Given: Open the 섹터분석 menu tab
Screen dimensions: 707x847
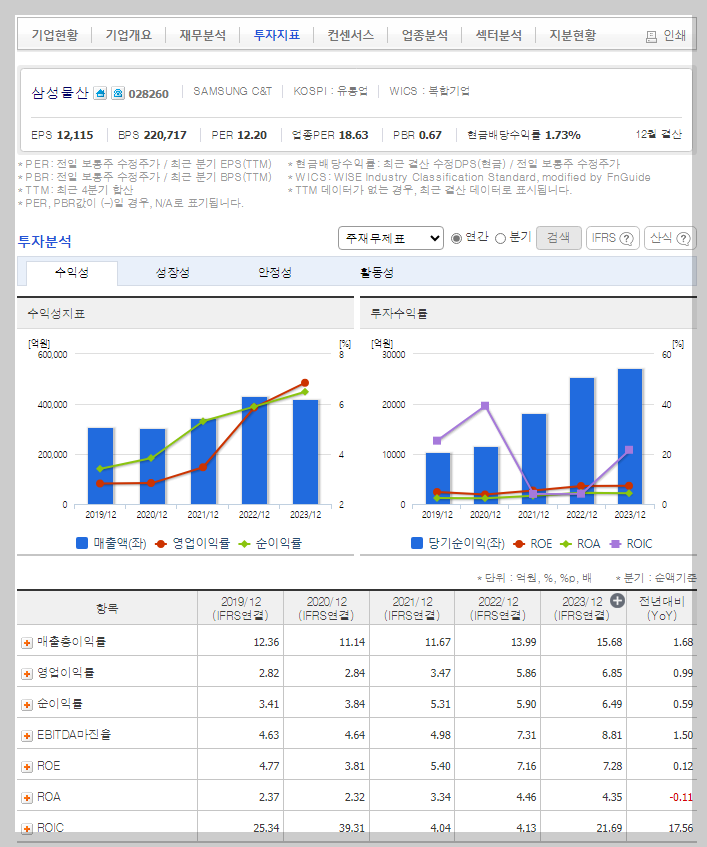Looking at the screenshot, I should tap(499, 36).
